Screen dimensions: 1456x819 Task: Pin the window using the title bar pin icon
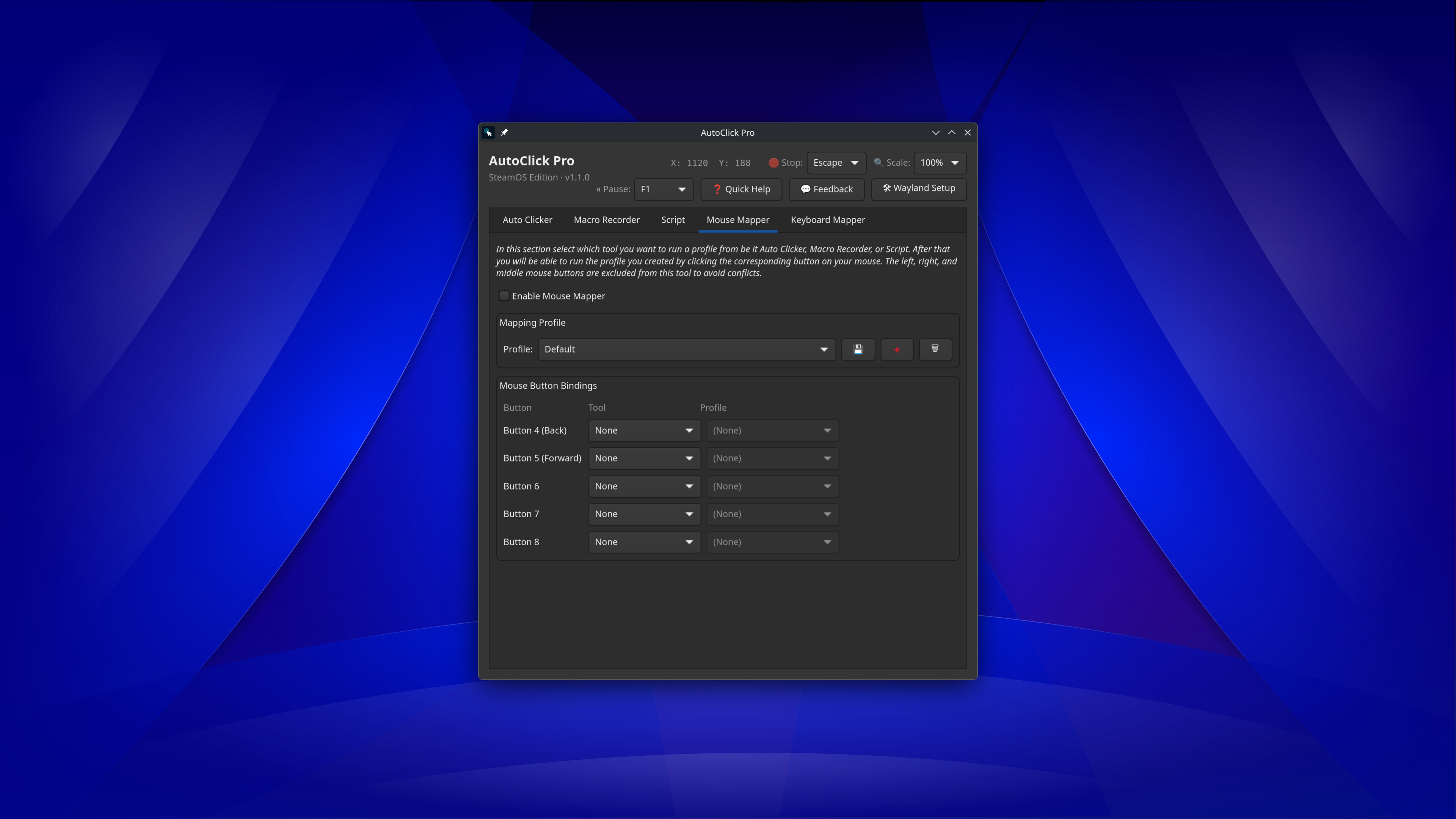coord(504,132)
